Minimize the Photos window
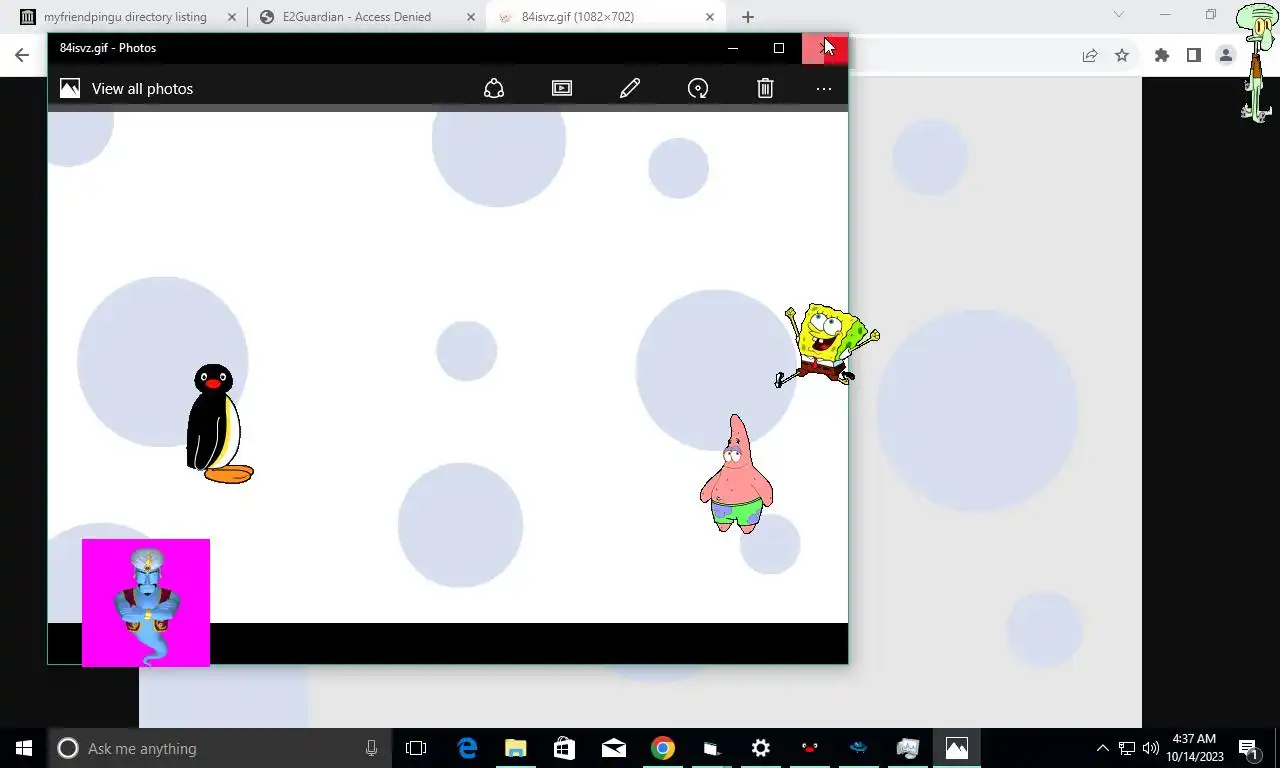1280x768 pixels. point(733,48)
